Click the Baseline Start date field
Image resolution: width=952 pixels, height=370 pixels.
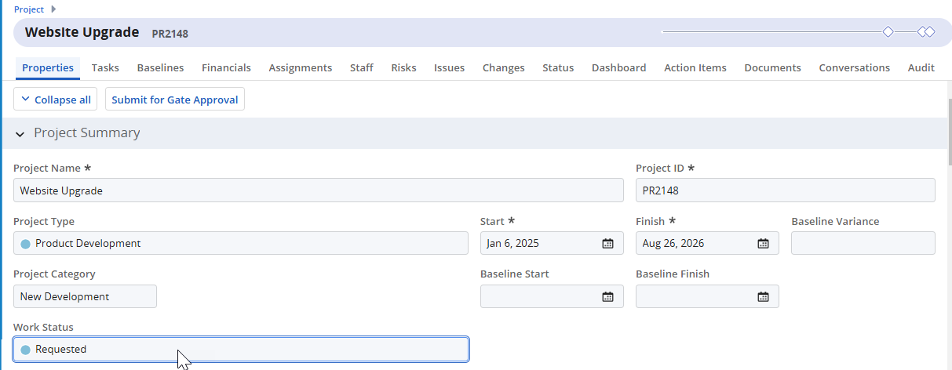pyautogui.click(x=551, y=296)
